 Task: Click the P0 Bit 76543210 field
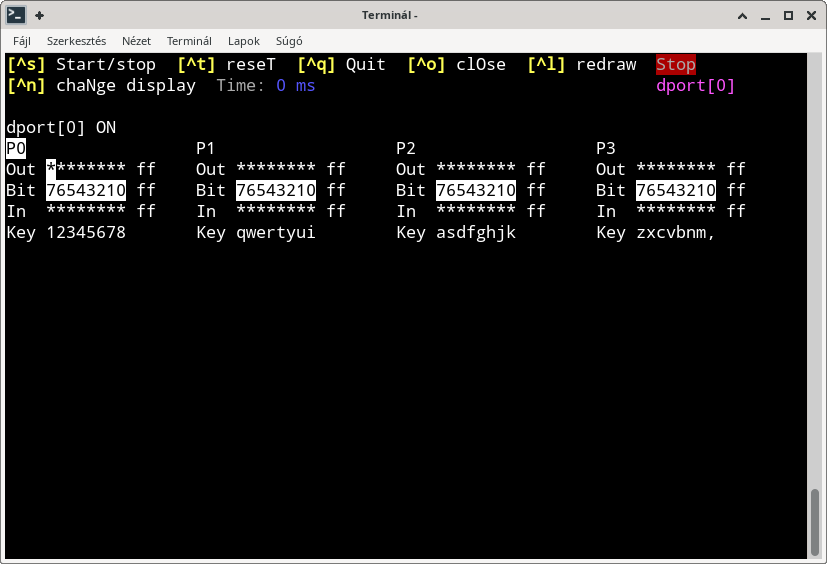click(86, 190)
